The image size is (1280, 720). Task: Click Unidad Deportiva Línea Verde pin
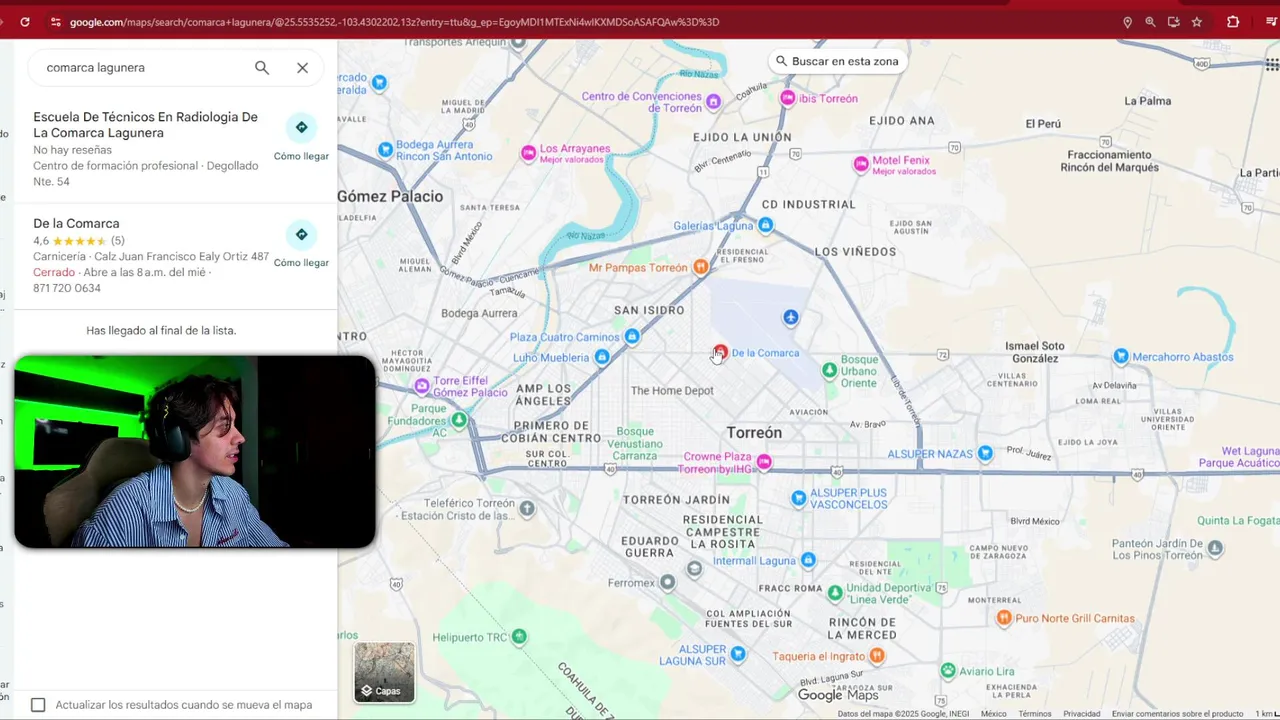pos(835,593)
